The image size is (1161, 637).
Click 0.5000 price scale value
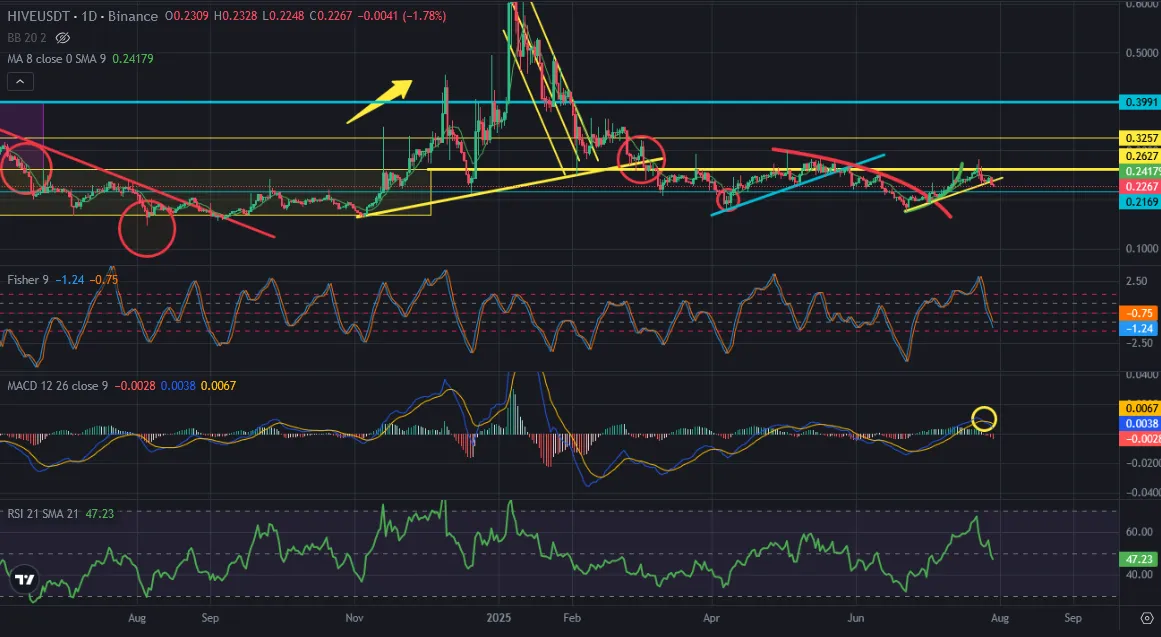pyautogui.click(x=1141, y=53)
